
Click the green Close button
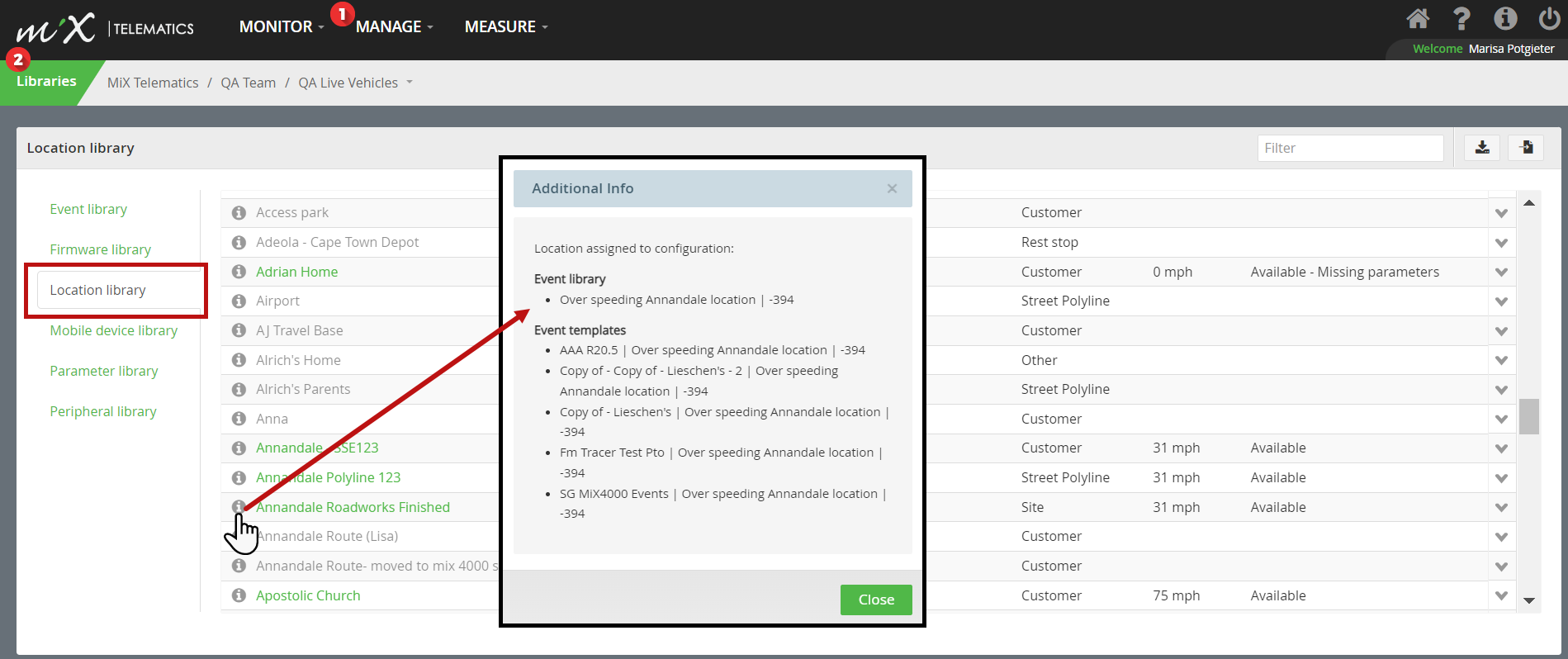coord(876,600)
